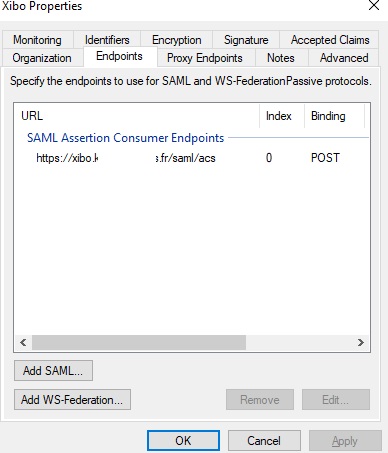Close the Xibo Properties window

pos(374,5)
